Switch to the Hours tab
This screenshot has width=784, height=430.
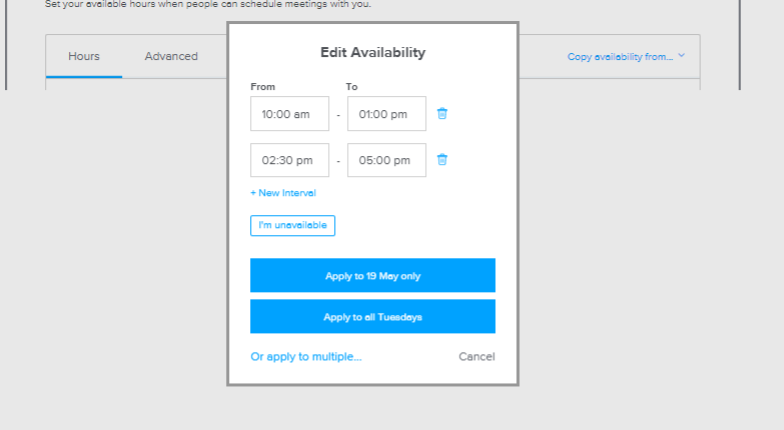pyautogui.click(x=84, y=56)
